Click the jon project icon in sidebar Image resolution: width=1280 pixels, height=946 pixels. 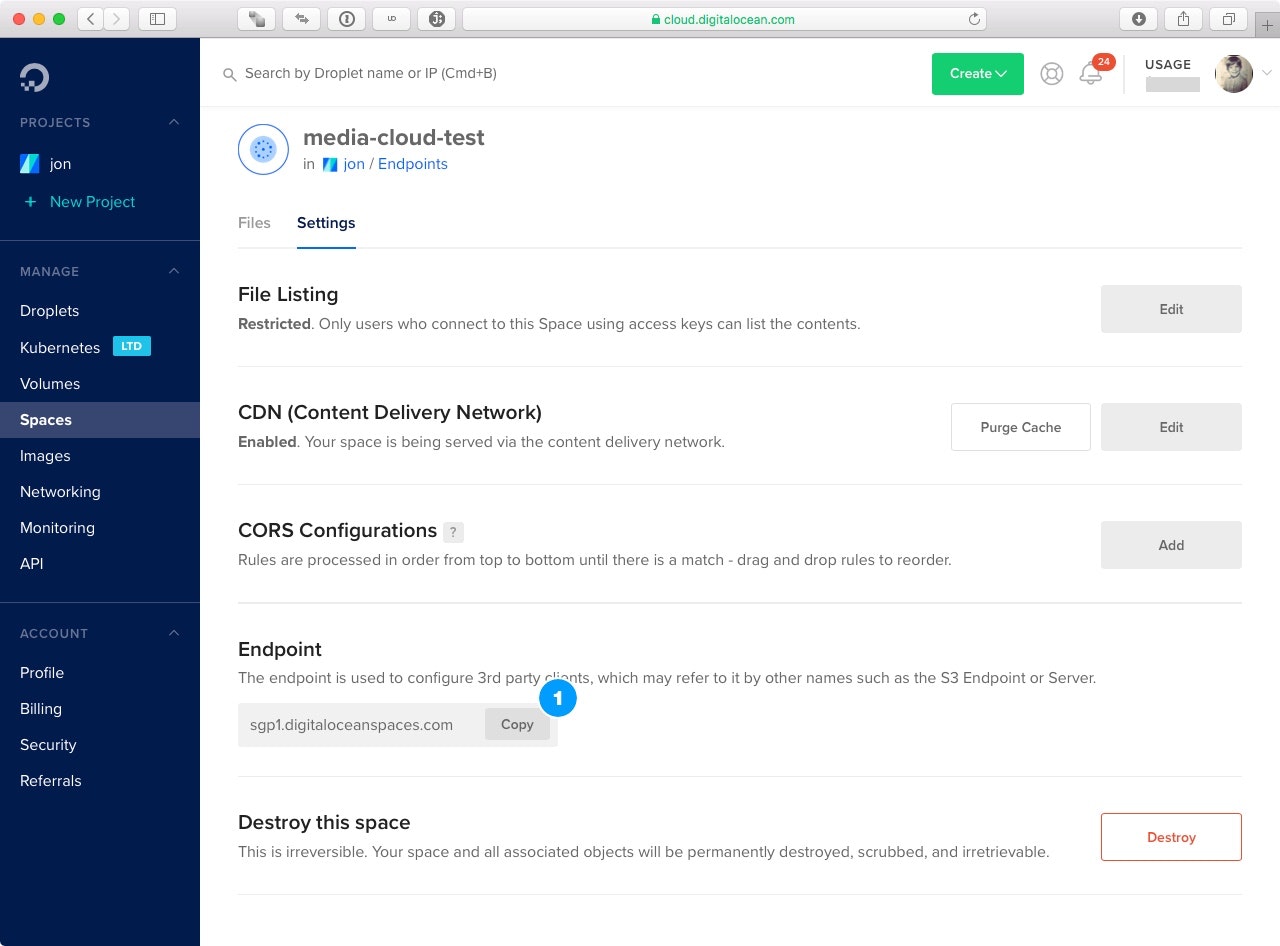pyautogui.click(x=30, y=164)
